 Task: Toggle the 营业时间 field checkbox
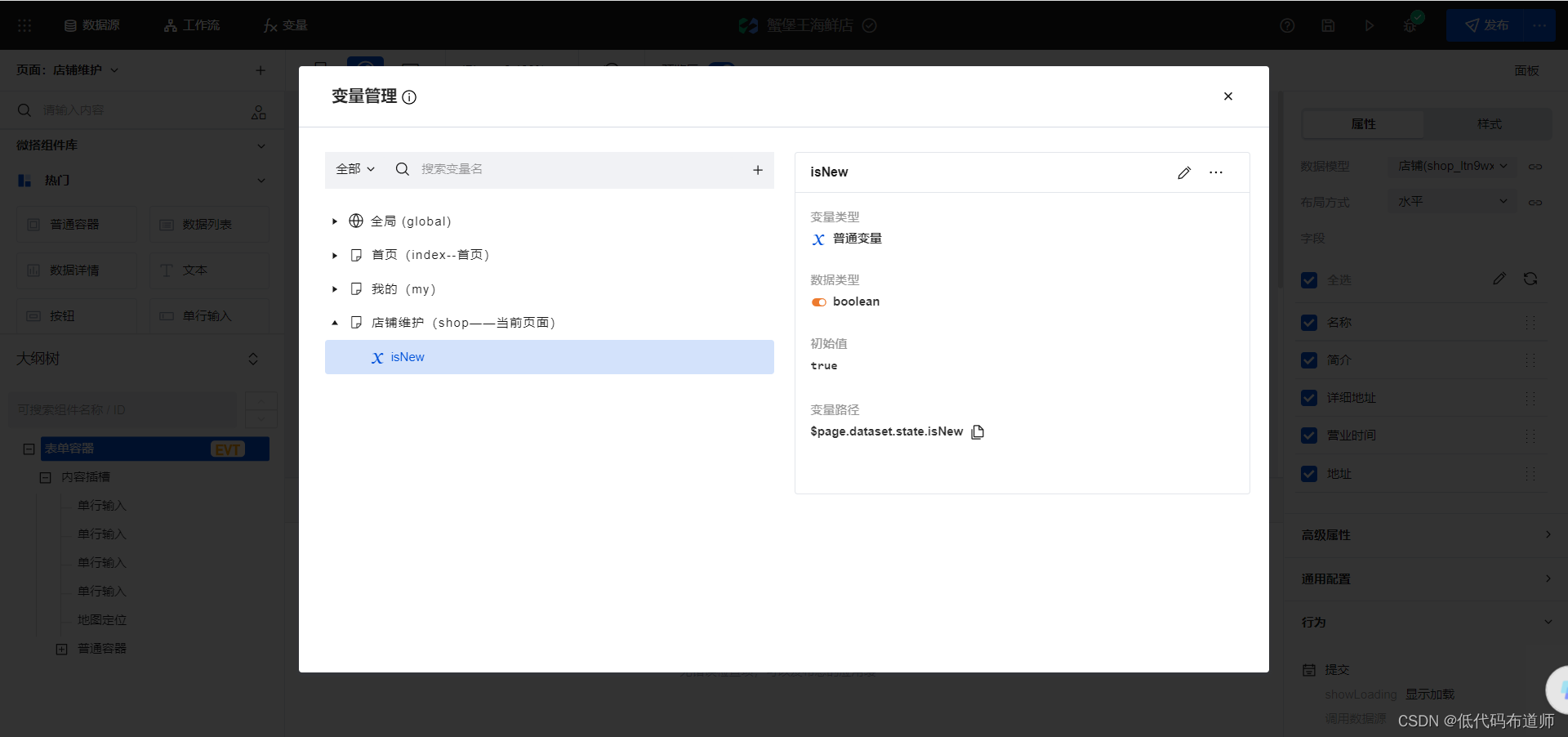pyautogui.click(x=1309, y=435)
